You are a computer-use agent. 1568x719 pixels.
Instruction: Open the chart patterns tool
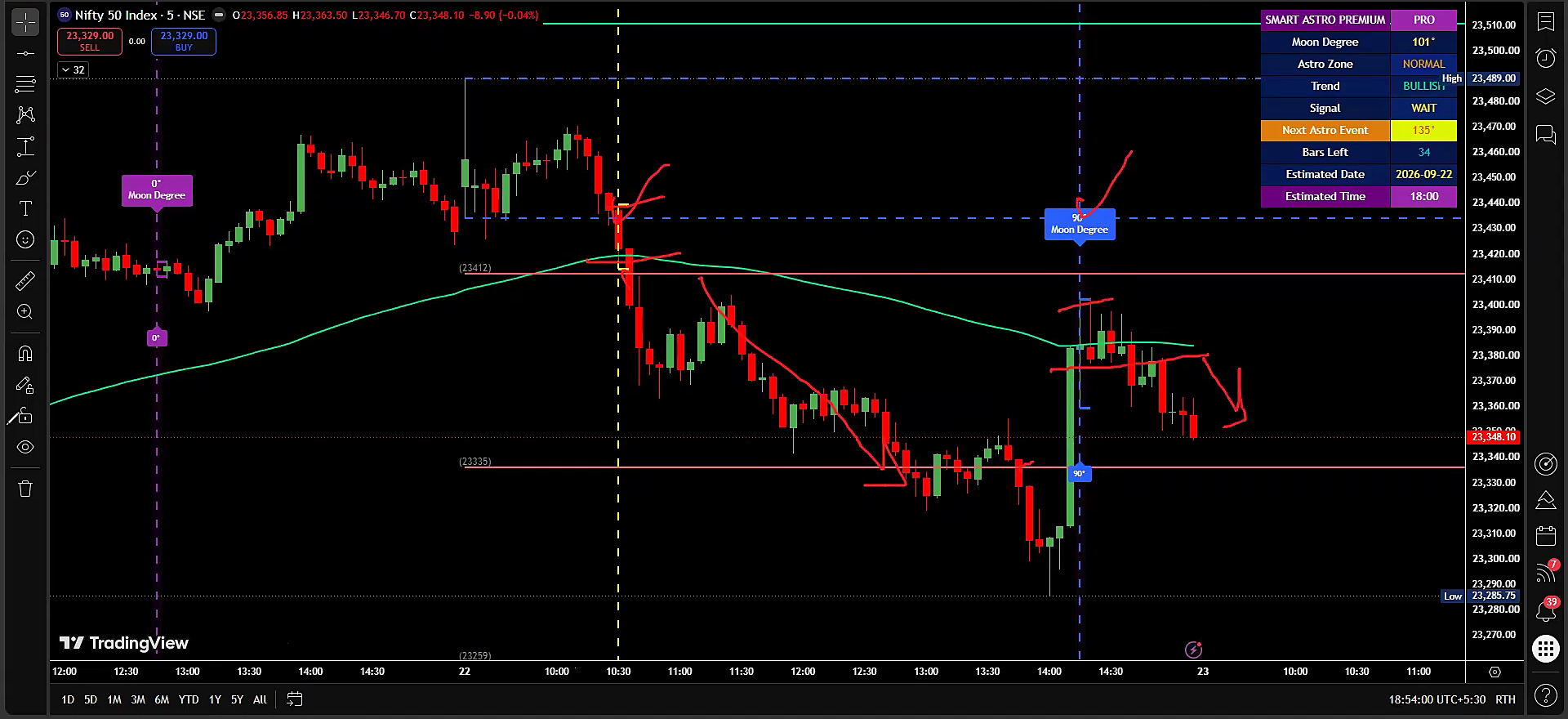(x=25, y=114)
